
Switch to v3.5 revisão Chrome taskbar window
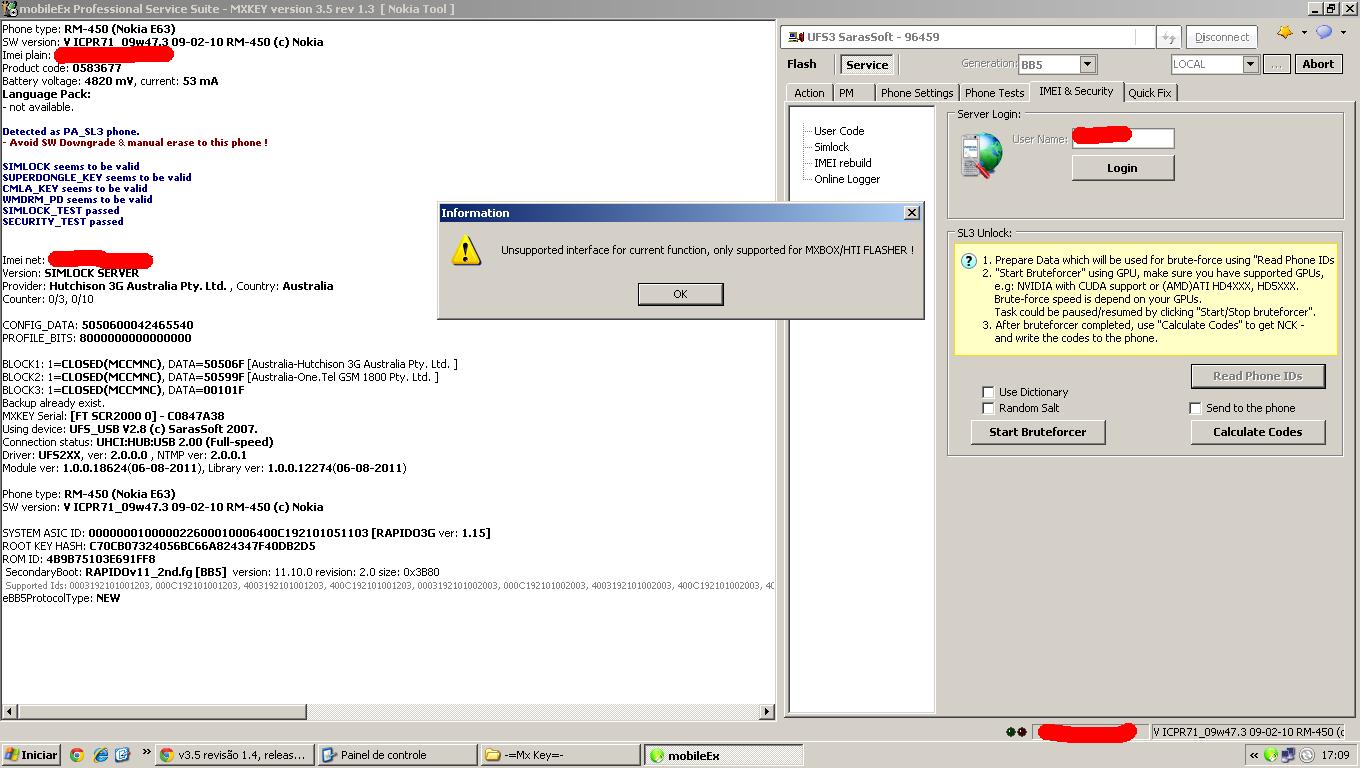point(235,755)
